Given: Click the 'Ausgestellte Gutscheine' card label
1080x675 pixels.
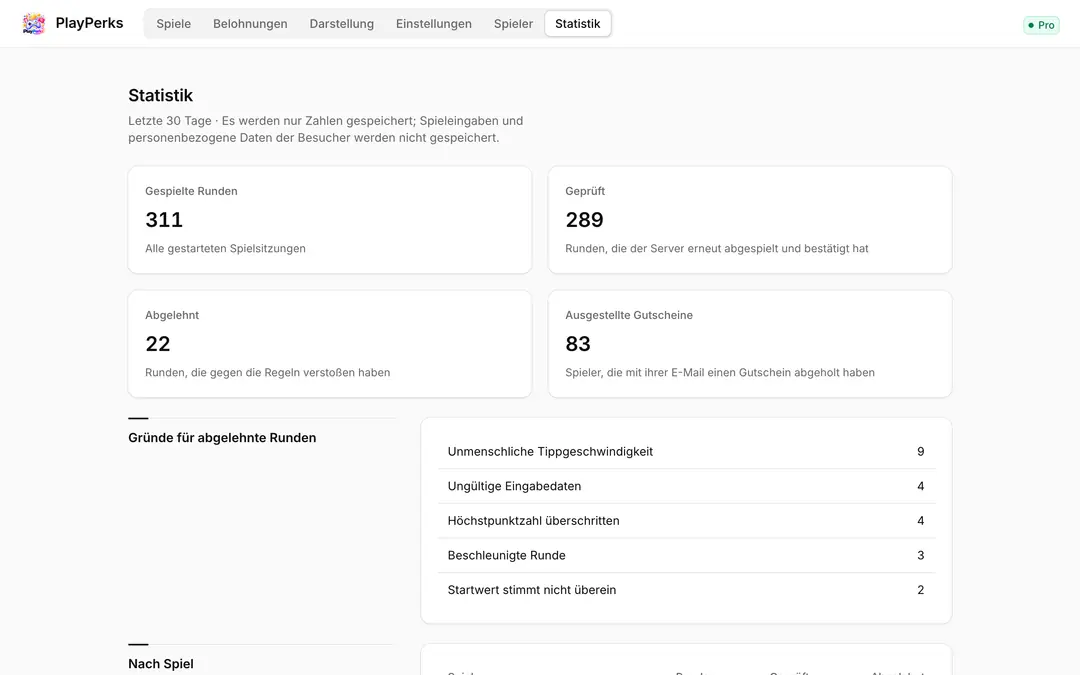Looking at the screenshot, I should point(629,315).
